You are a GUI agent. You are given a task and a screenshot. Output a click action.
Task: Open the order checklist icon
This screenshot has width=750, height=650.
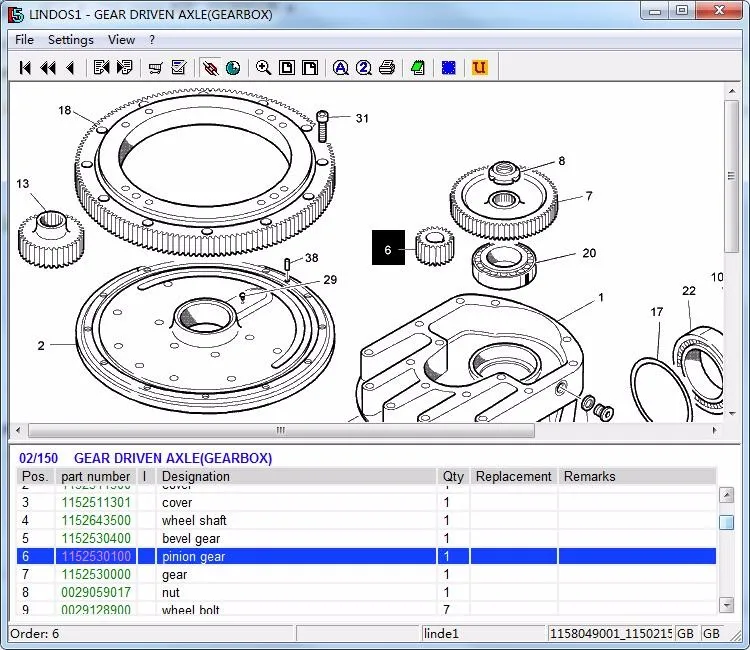[x=179, y=67]
